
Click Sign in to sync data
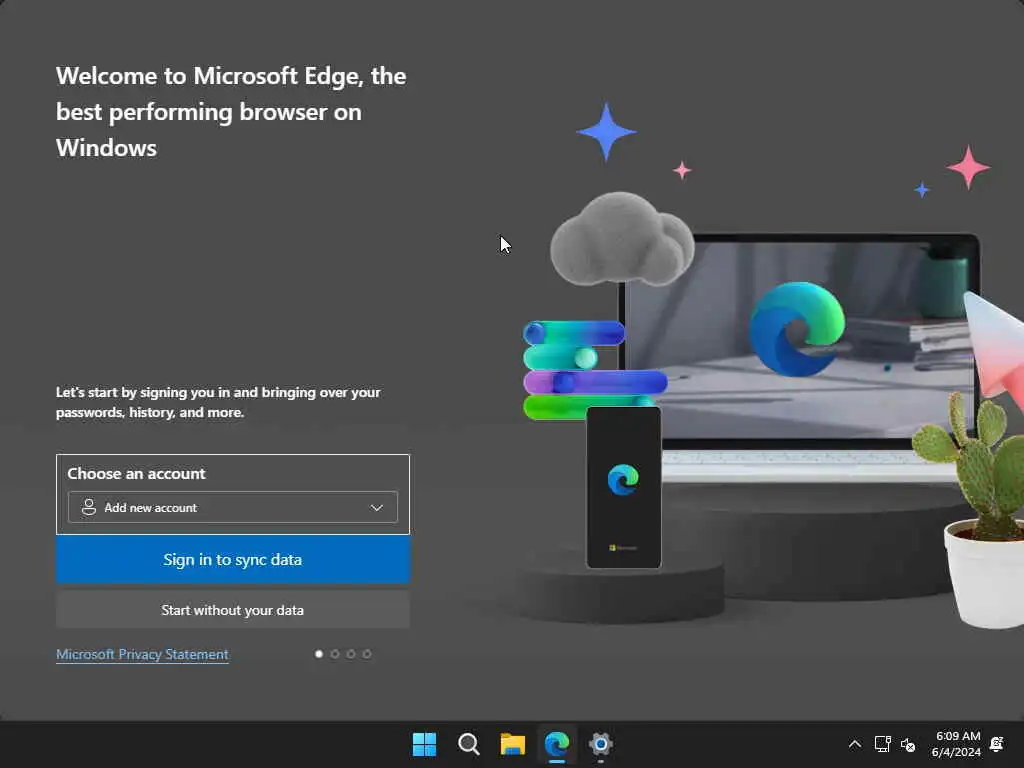[x=232, y=560]
